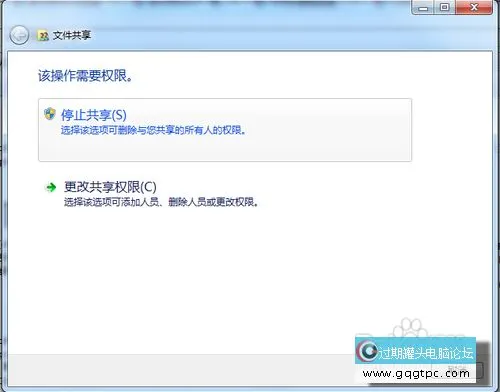Click the 文件共享 window title
500x392 pixels.
[x=72, y=35]
